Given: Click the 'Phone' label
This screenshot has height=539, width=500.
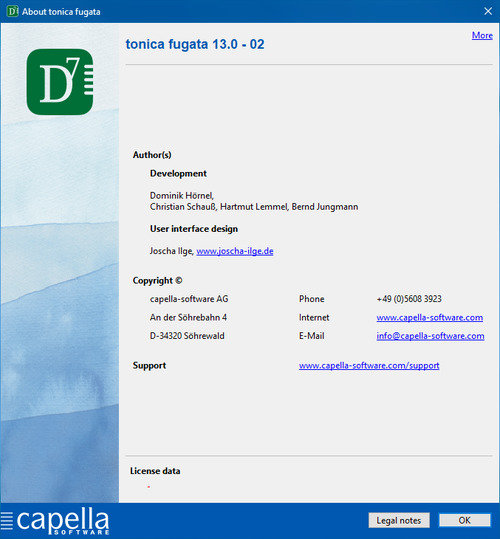Looking at the screenshot, I should coord(312,299).
